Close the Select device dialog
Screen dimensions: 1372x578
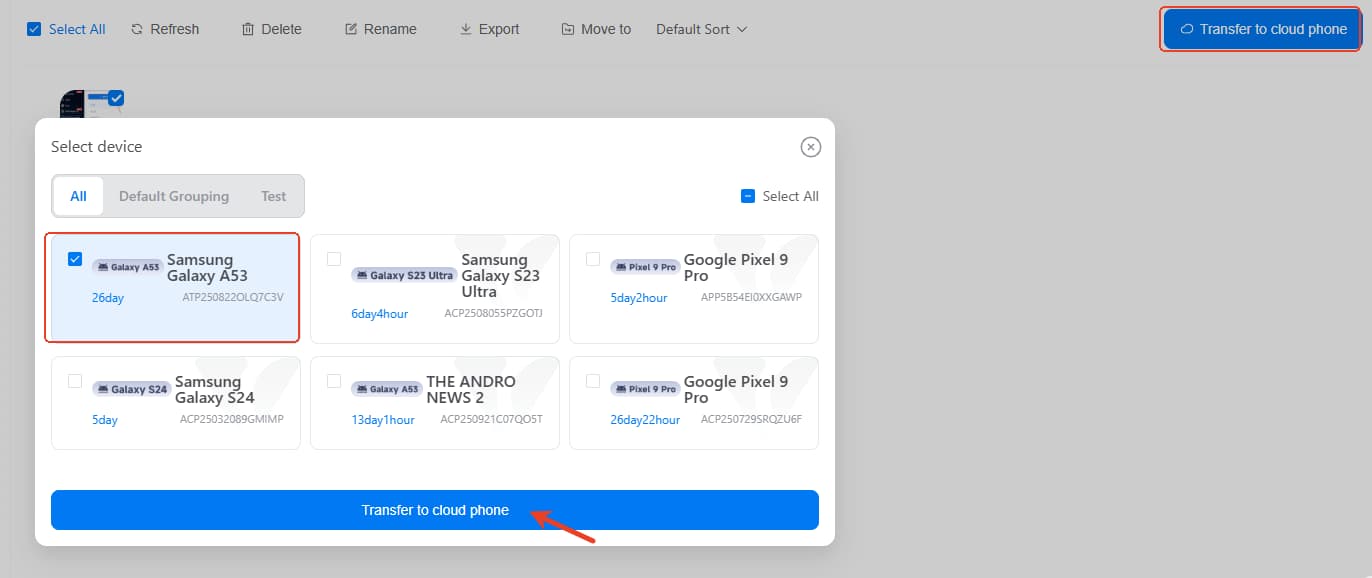pos(811,147)
